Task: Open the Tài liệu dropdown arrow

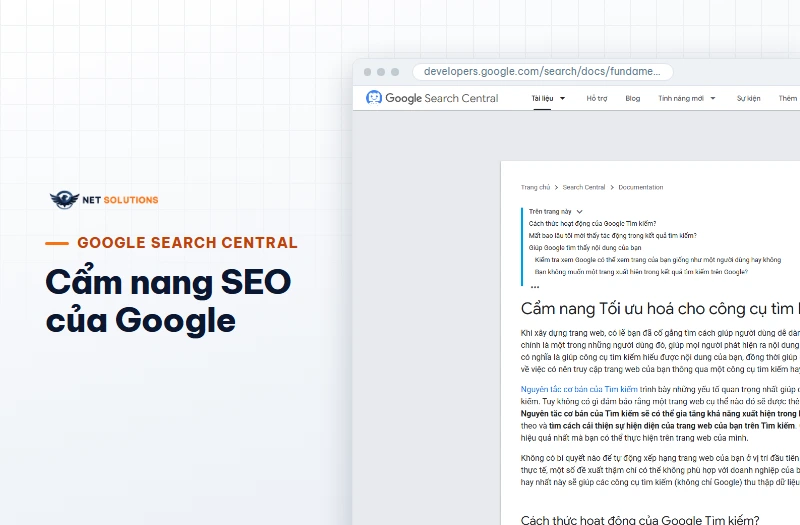Action: pos(563,98)
